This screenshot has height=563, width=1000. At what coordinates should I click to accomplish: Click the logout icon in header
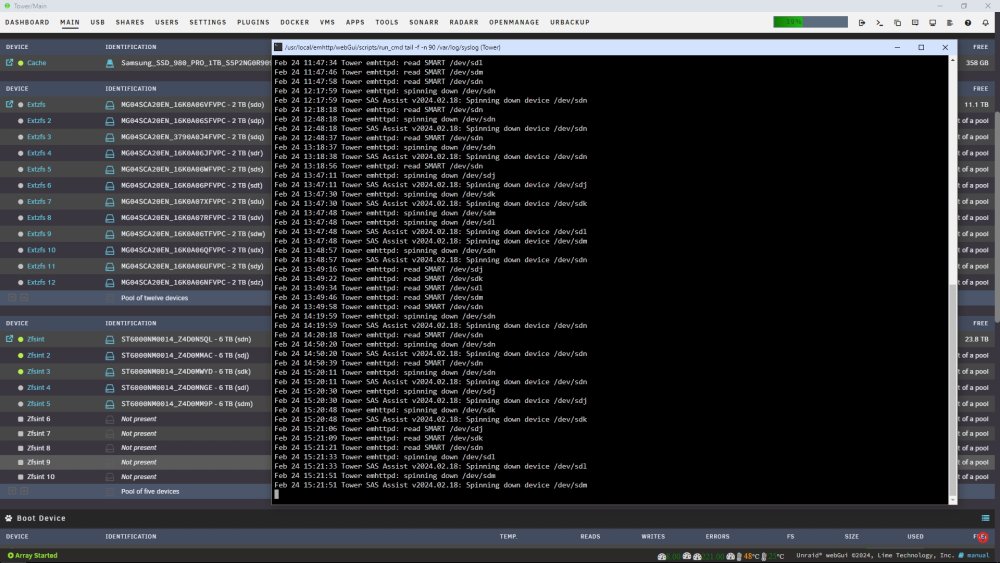862,22
